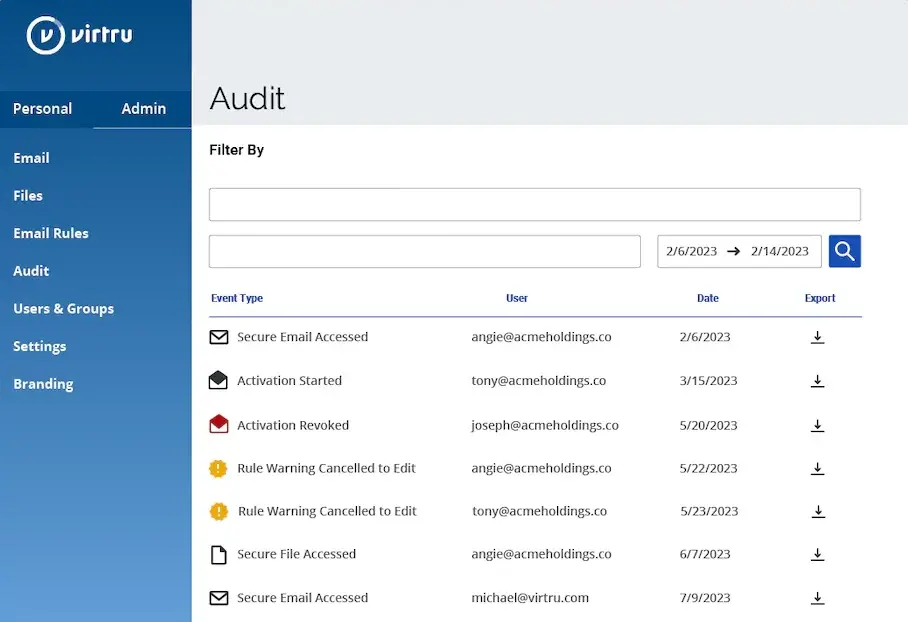The height and width of the screenshot is (622, 908).
Task: Download export for Secure File Accessed row
Action: (x=817, y=554)
